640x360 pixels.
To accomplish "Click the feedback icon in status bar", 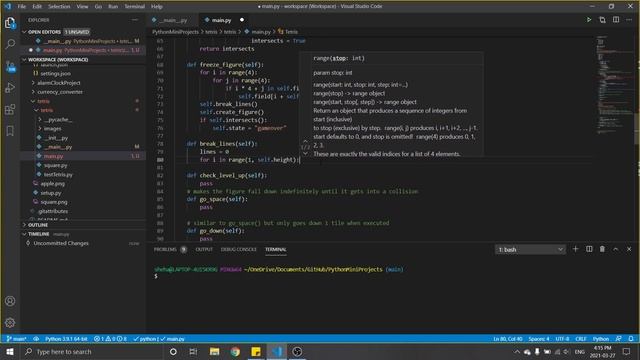I will [619, 339].
